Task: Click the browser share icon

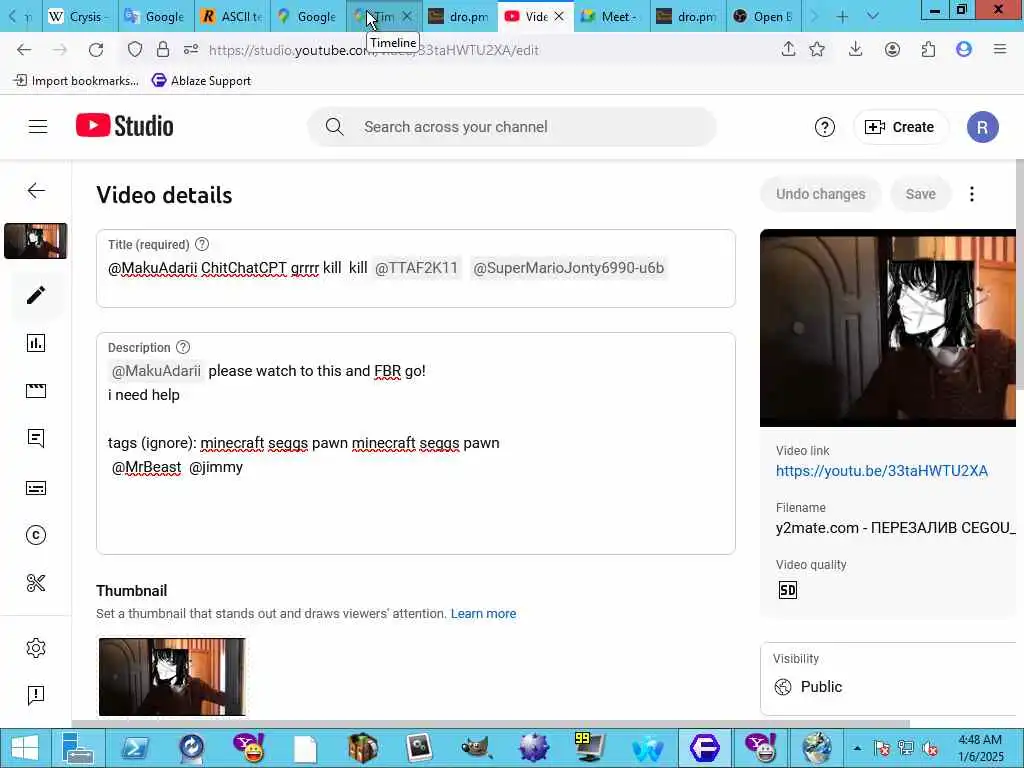Action: pos(788,50)
